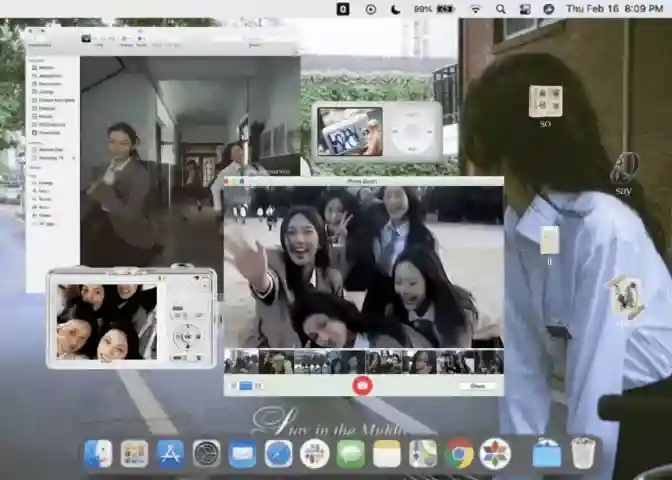672x480 pixels.
Task: Open Control Center in the menu bar
Action: click(x=525, y=9)
